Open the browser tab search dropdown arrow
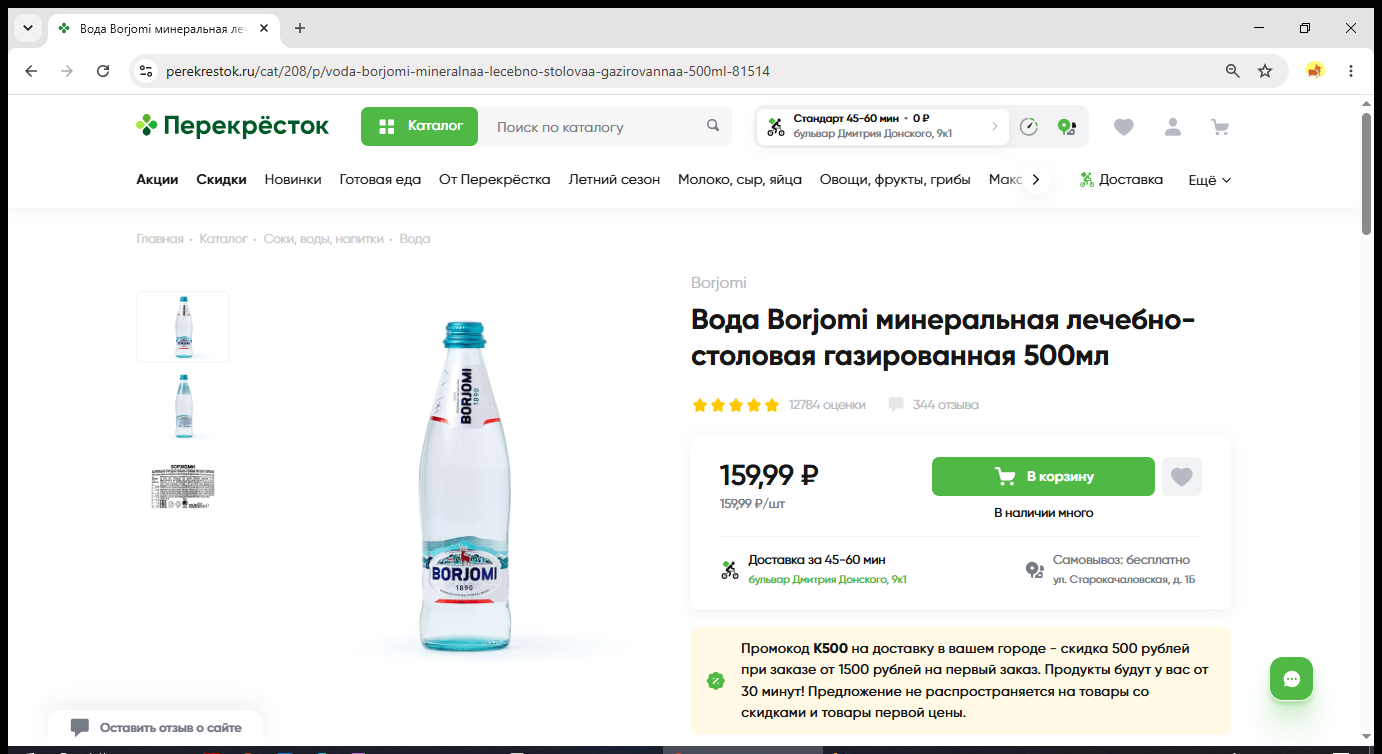The height and width of the screenshot is (754, 1382). 28,28
